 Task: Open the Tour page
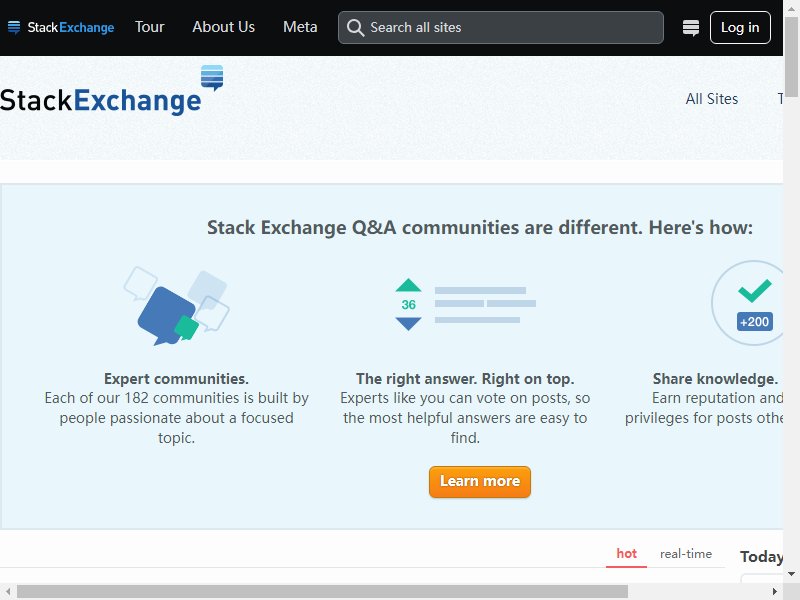pyautogui.click(x=149, y=27)
